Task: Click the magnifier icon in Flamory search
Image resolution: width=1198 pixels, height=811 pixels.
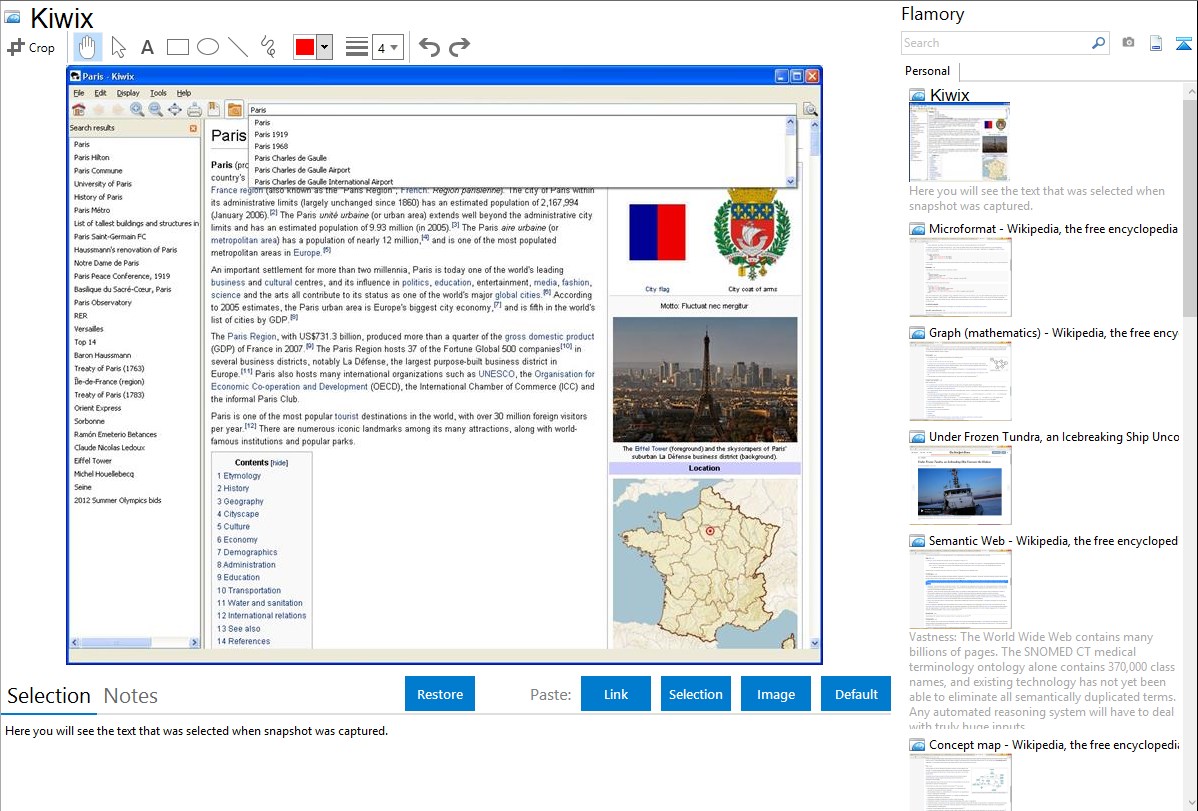Action: click(x=1098, y=43)
